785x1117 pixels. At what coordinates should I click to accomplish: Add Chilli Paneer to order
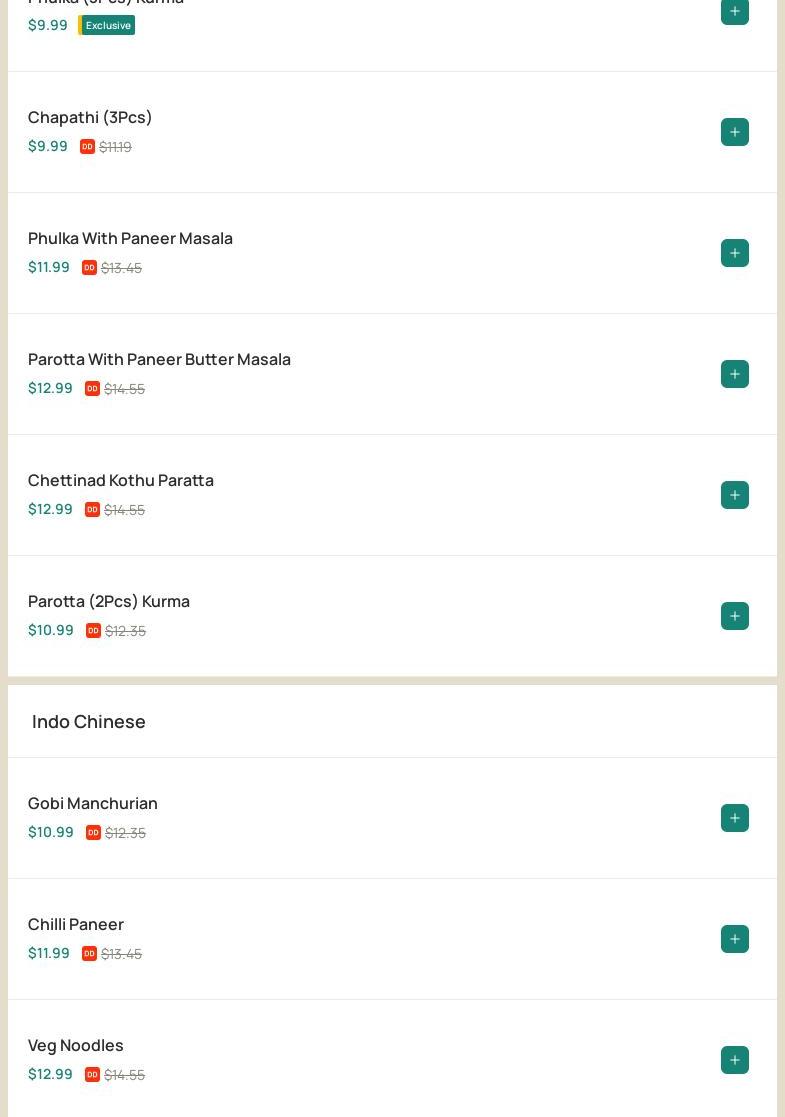tap(734, 939)
